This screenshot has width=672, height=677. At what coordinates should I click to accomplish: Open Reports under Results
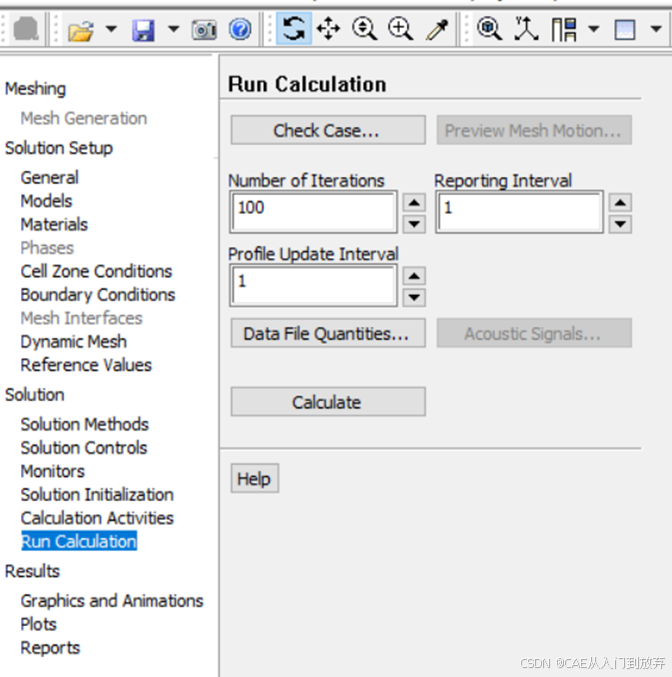(50, 648)
